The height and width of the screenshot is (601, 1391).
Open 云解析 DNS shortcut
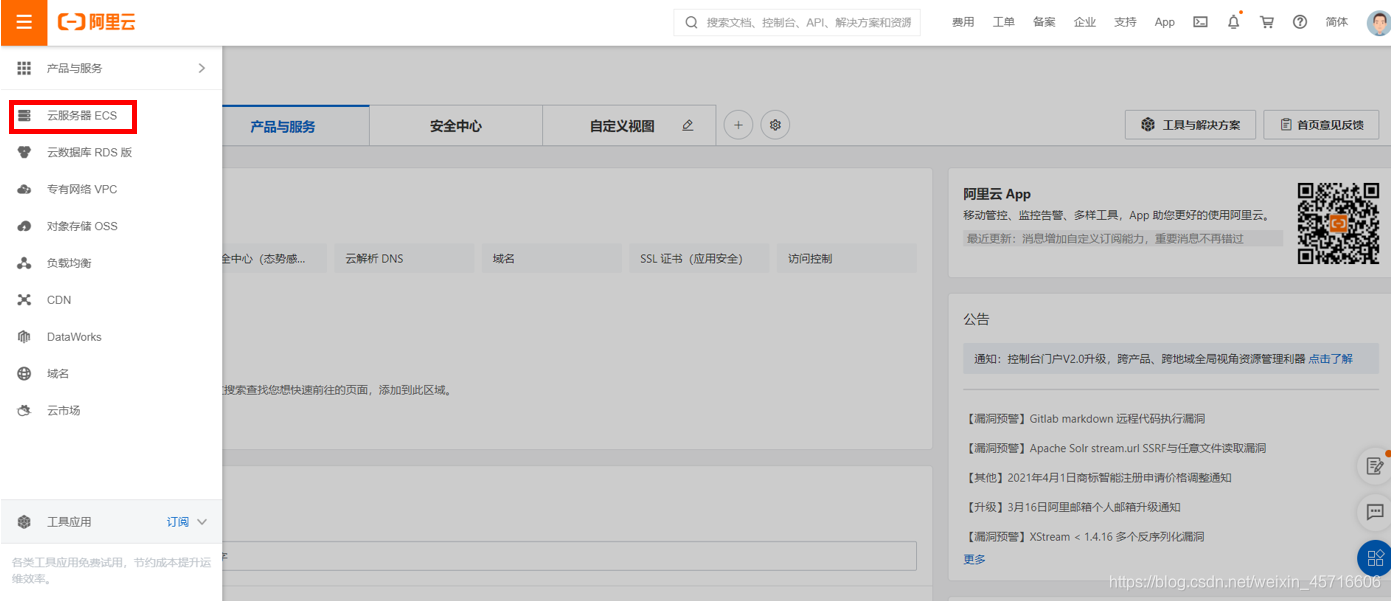pyautogui.click(x=404, y=258)
